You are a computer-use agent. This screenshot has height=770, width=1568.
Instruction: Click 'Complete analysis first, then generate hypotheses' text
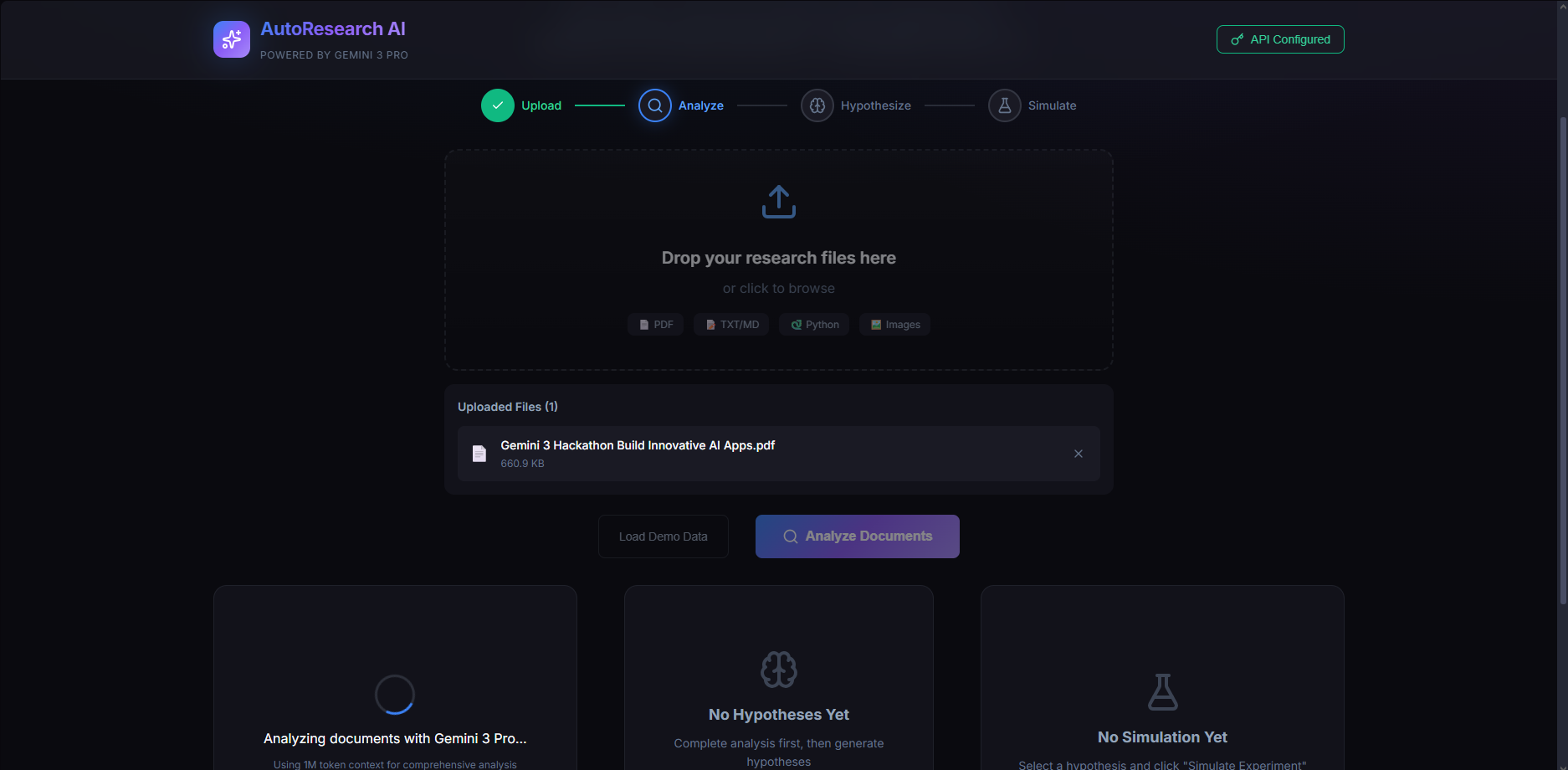779,752
